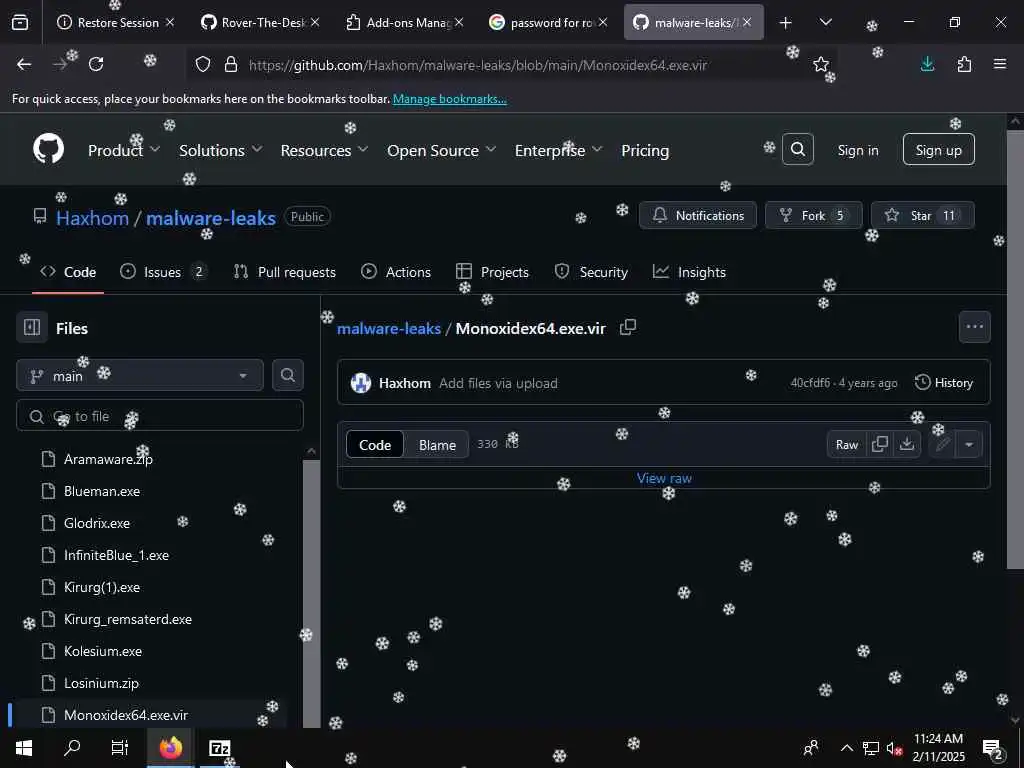
Task: Star the malware-leaks repository
Action: [922, 216]
